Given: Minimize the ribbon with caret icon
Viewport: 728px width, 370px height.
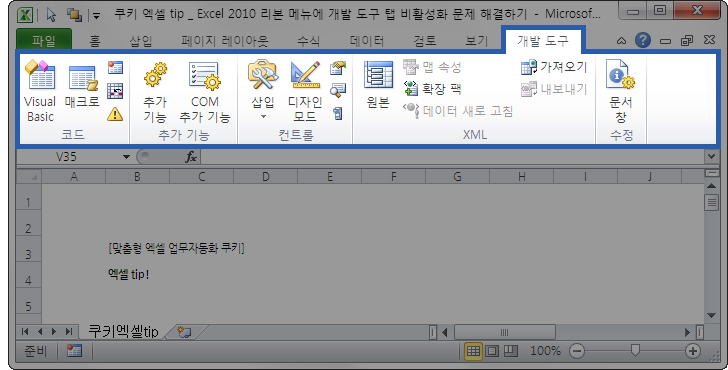Looking at the screenshot, I should (x=621, y=41).
